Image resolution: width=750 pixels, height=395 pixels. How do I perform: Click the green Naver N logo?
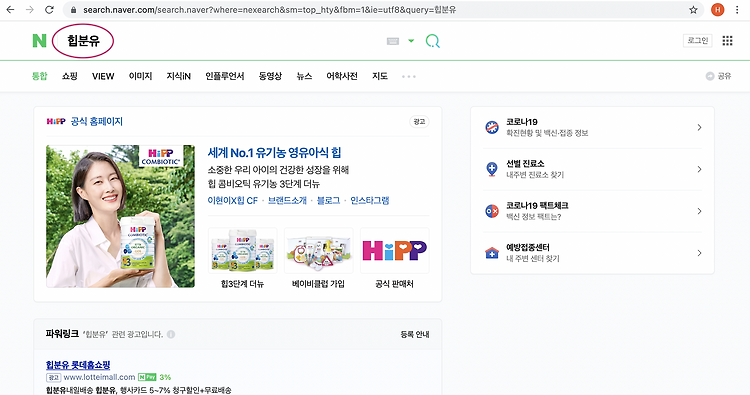39,41
